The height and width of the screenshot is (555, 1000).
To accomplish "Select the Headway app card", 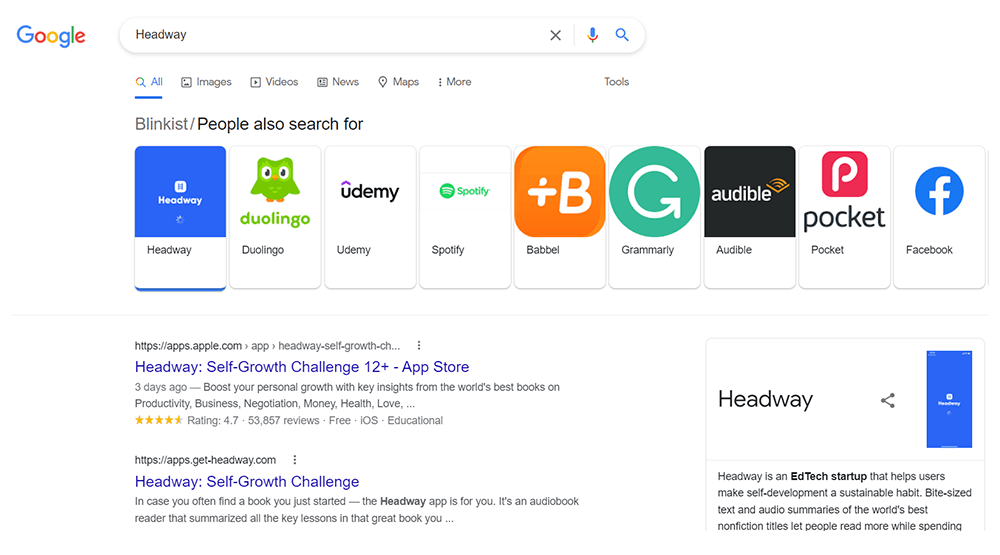I will pos(180,217).
